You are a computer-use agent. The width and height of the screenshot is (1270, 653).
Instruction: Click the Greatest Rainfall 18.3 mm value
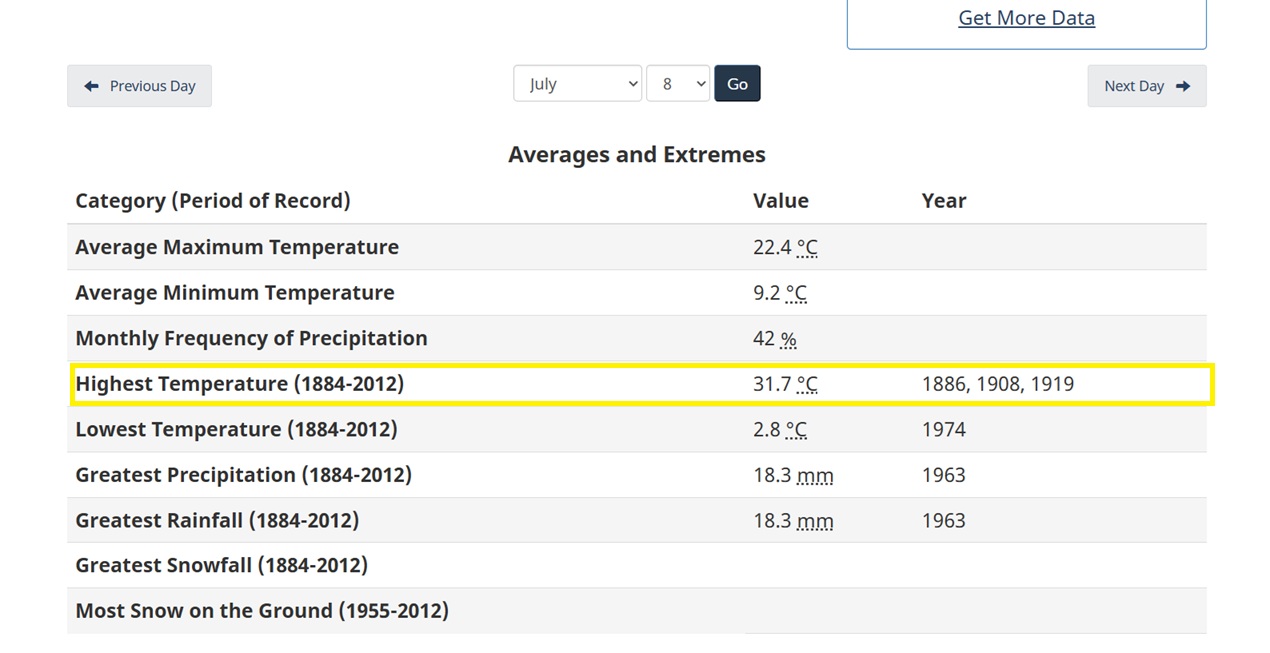[793, 521]
